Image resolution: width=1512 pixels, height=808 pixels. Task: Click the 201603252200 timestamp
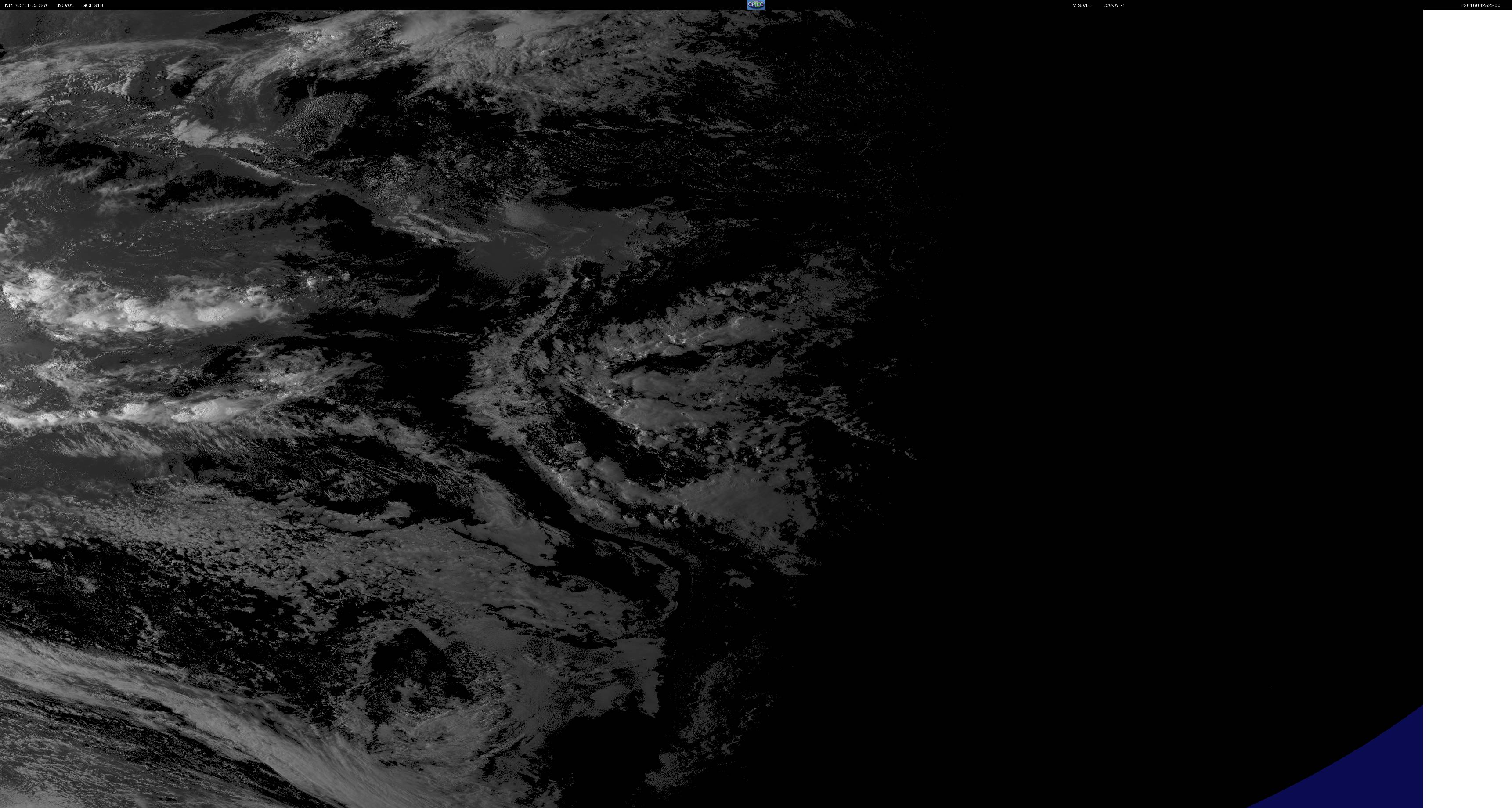click(1481, 5)
